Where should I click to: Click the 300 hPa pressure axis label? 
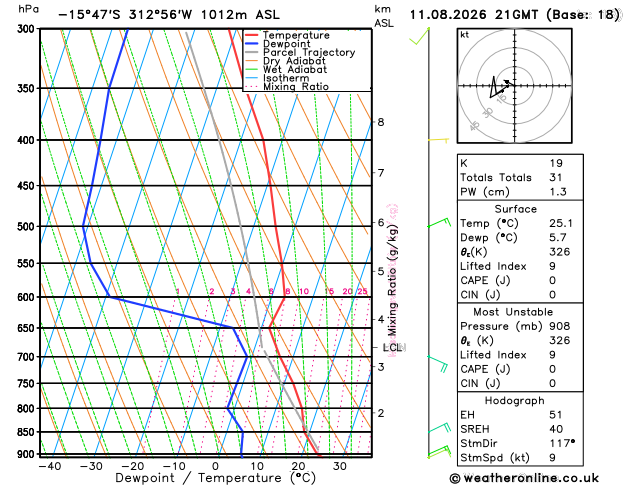click(26, 29)
